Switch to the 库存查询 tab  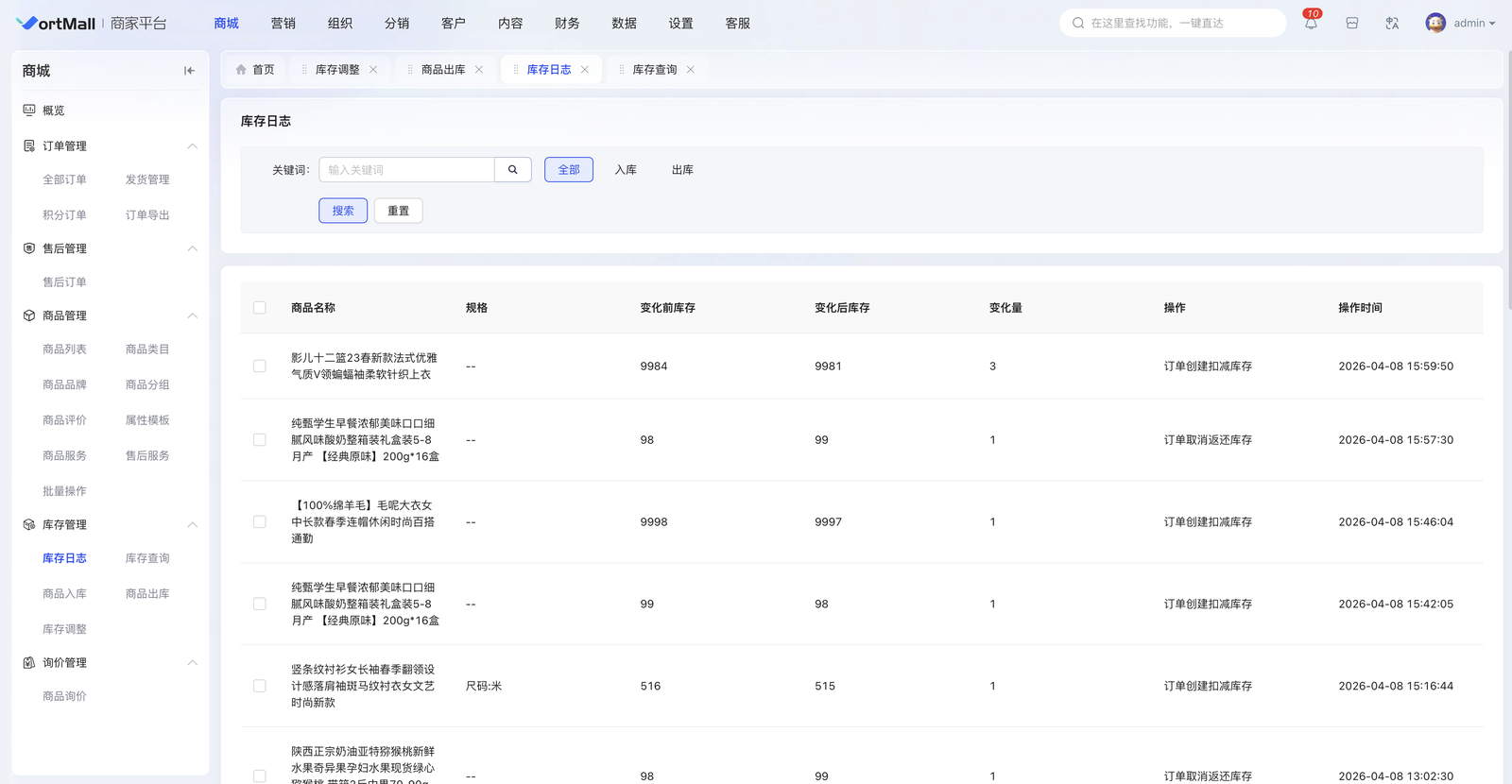point(654,70)
